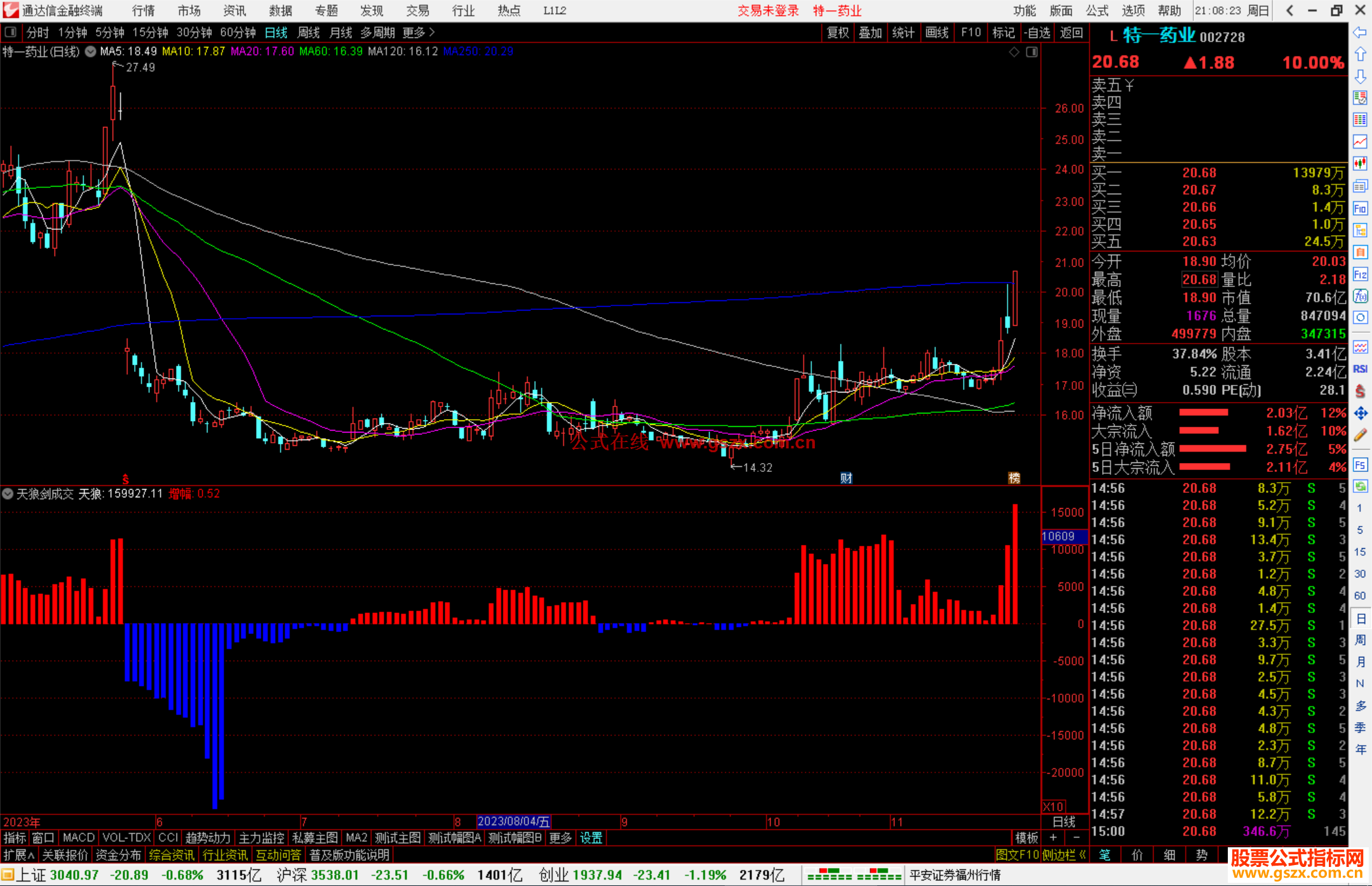Select the pencil drawing tool icon

[1360, 436]
